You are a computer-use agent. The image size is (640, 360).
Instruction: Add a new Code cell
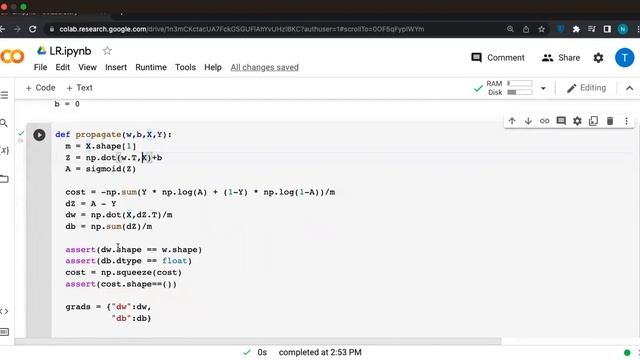pyautogui.click(x=40, y=88)
